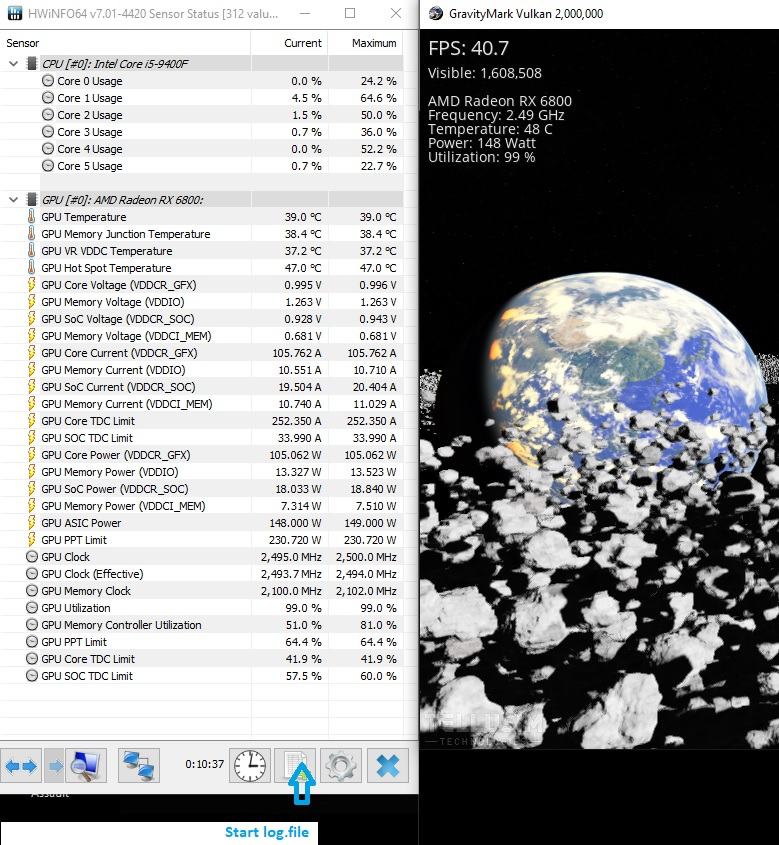Select GPU SoC Current (VDDCR_SOC) row

point(201,387)
